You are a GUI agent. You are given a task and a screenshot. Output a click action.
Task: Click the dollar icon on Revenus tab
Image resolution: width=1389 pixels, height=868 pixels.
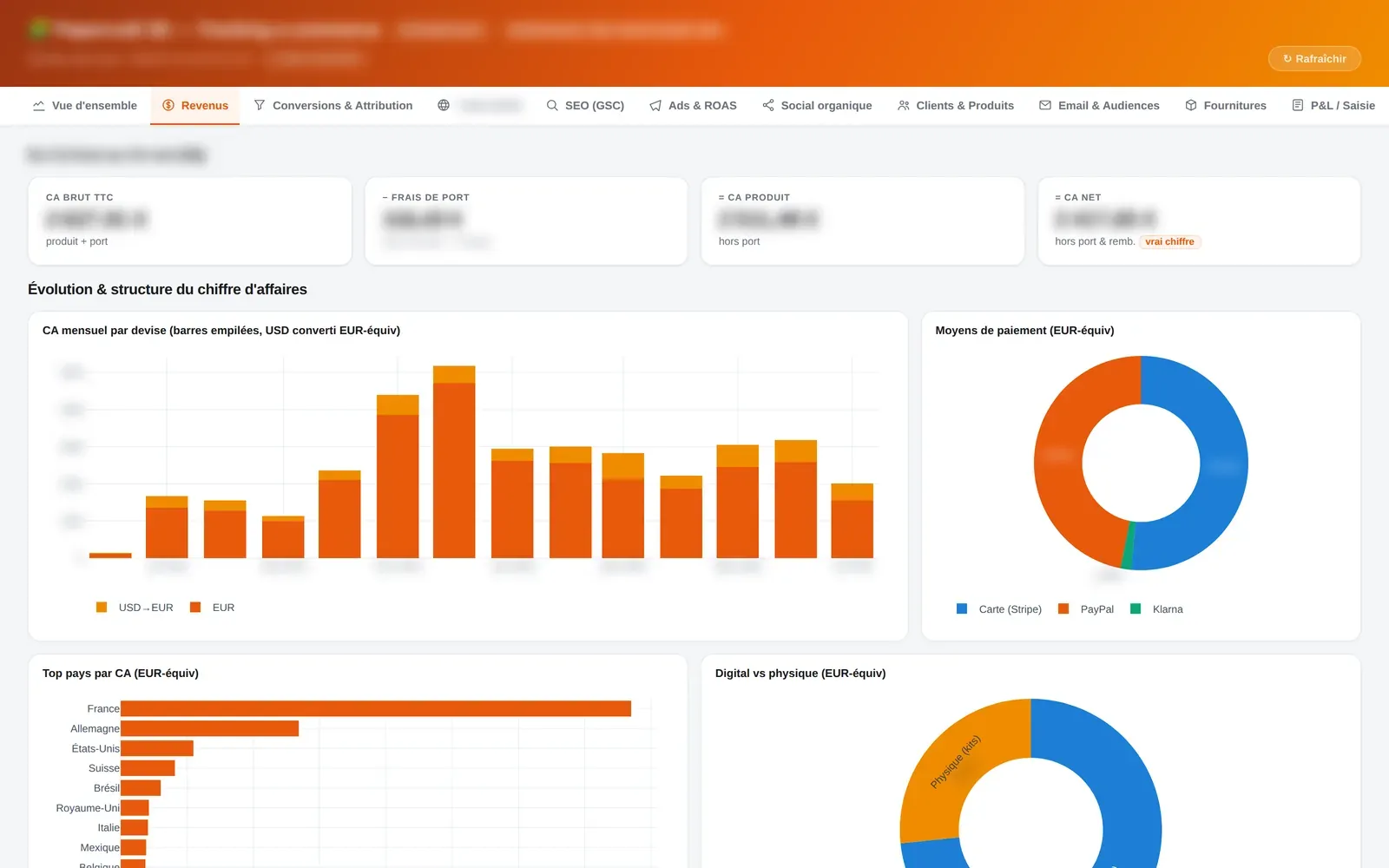[168, 105]
